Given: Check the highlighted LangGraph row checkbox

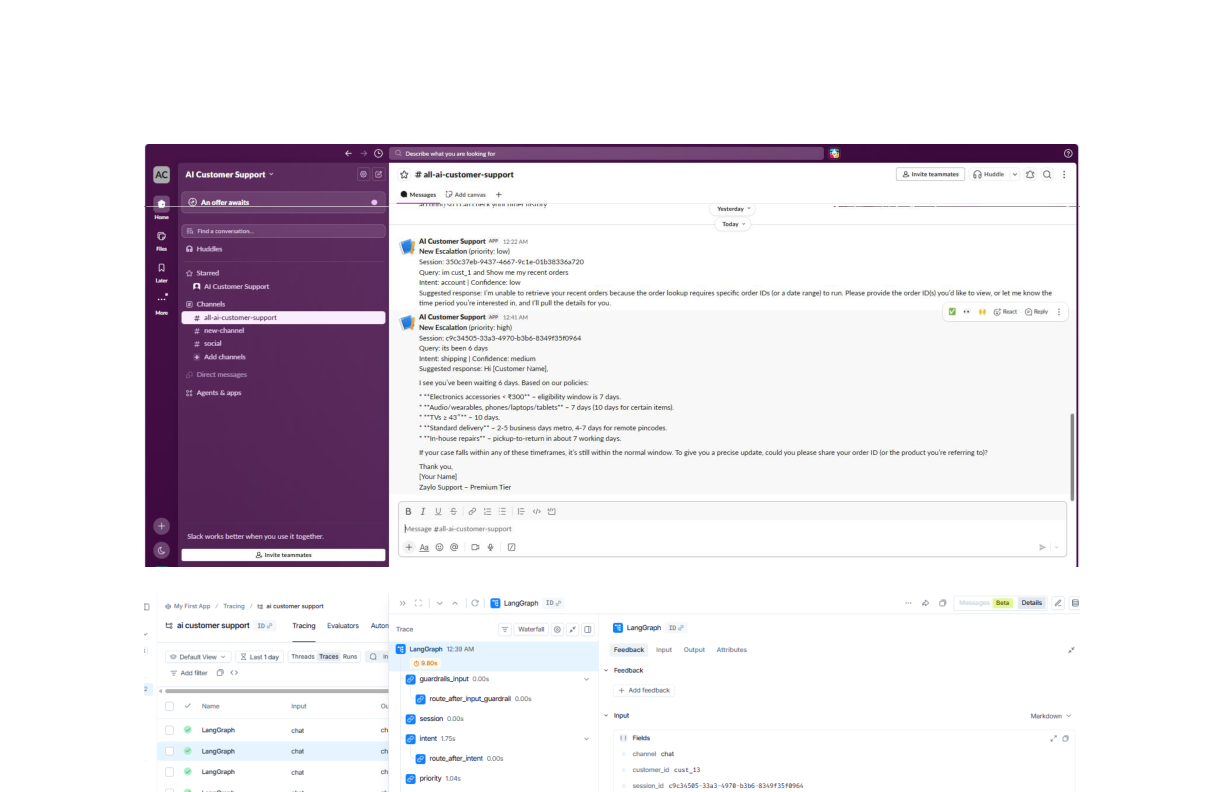Looking at the screenshot, I should 170,751.
